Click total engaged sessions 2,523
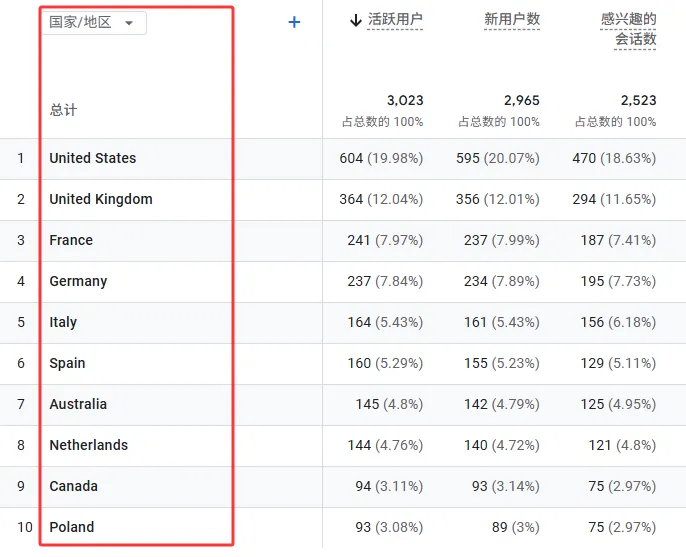This screenshot has width=686, height=557. pyautogui.click(x=638, y=101)
